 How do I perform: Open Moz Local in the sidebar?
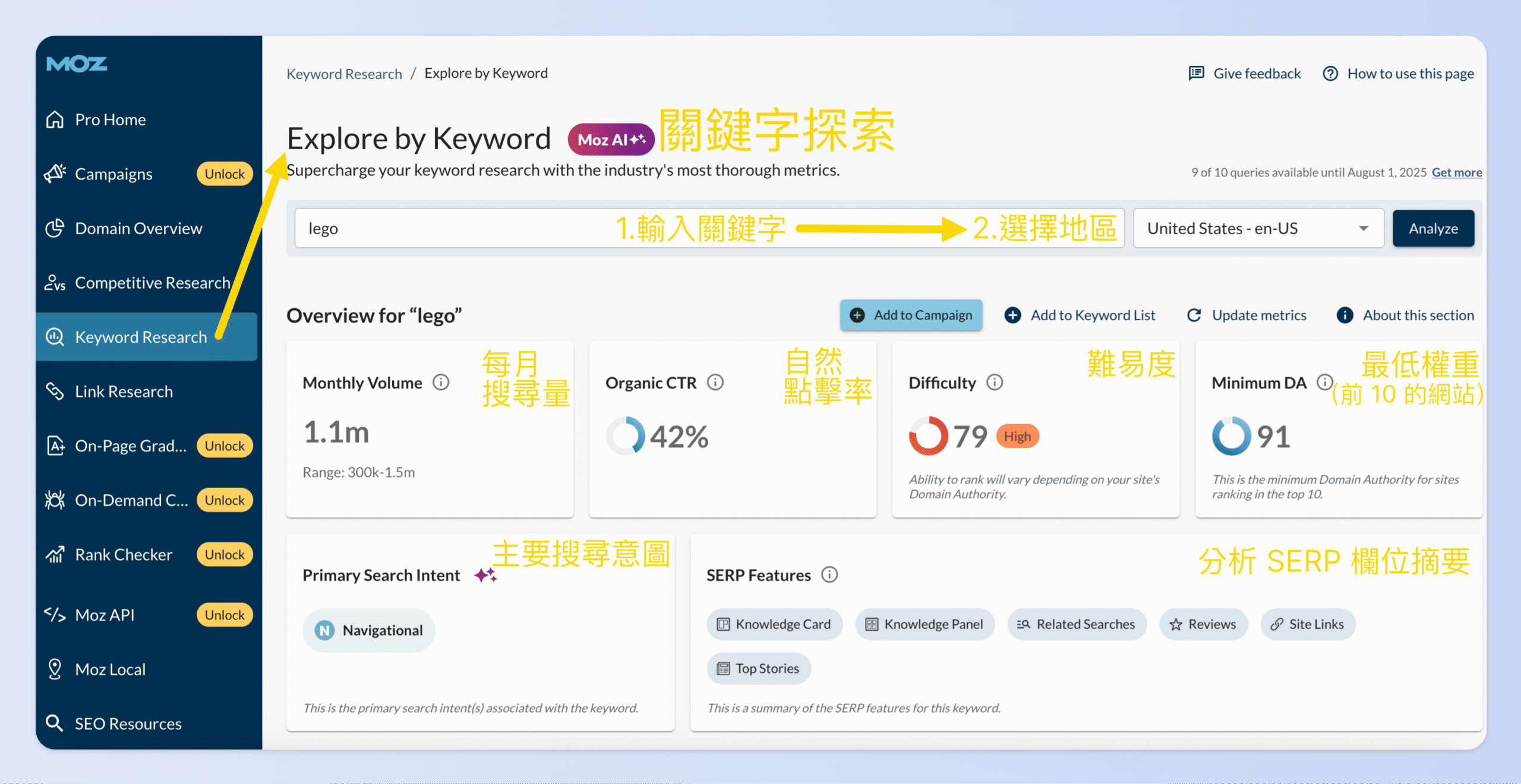pyautogui.click(x=110, y=669)
